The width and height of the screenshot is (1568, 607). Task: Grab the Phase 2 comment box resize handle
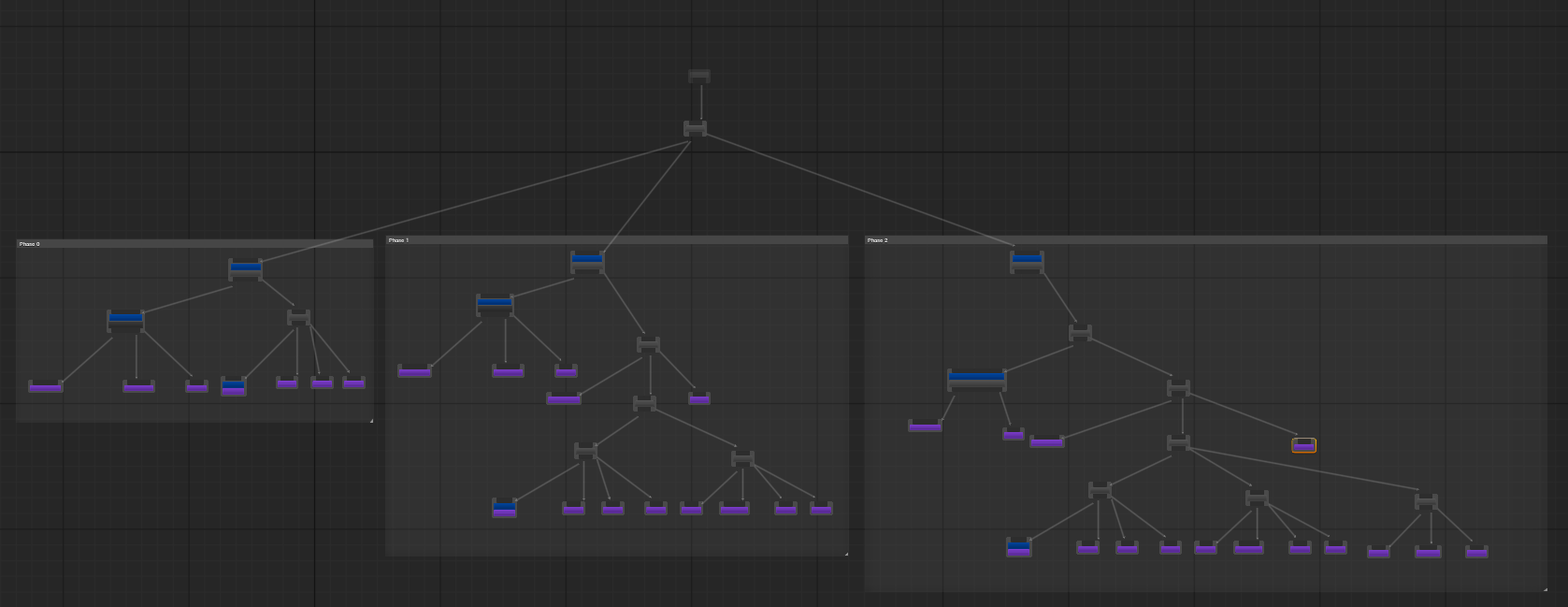1545,589
